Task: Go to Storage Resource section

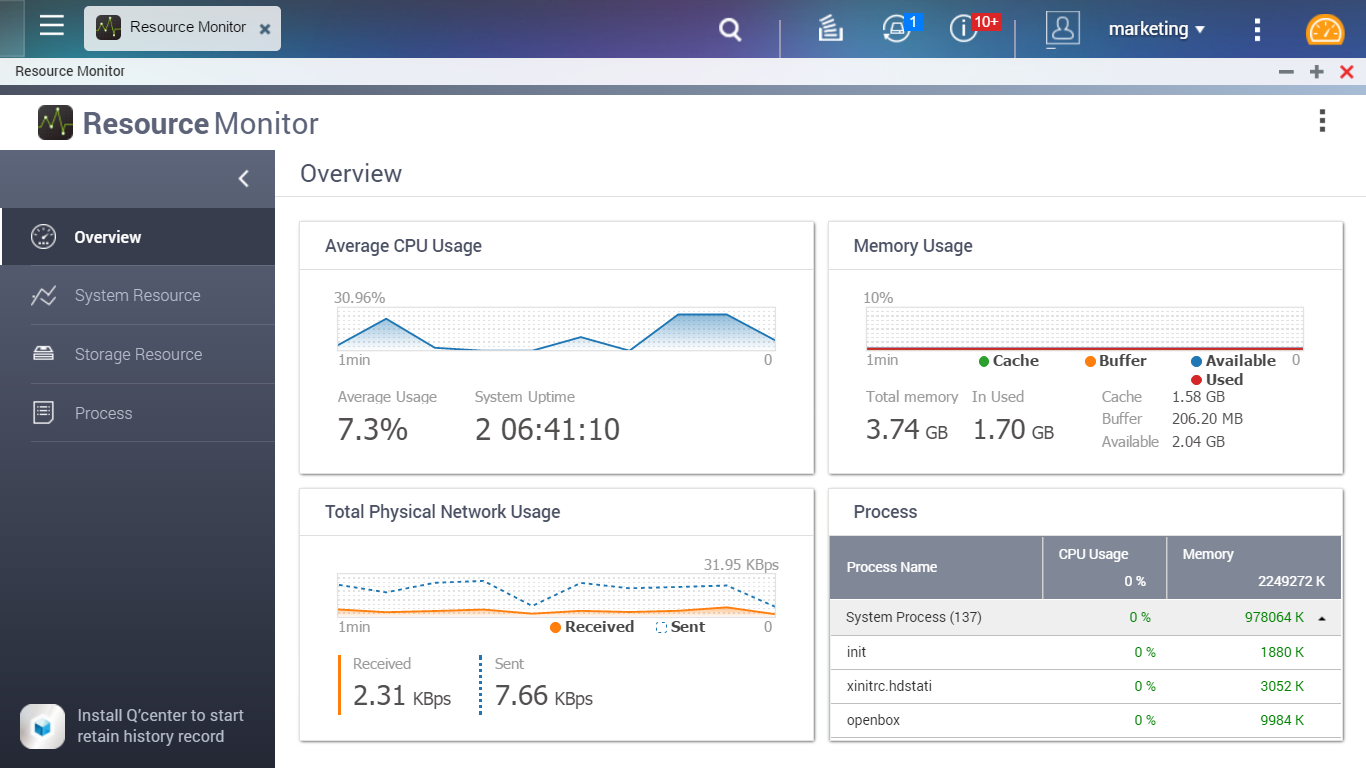Action: 138,355
